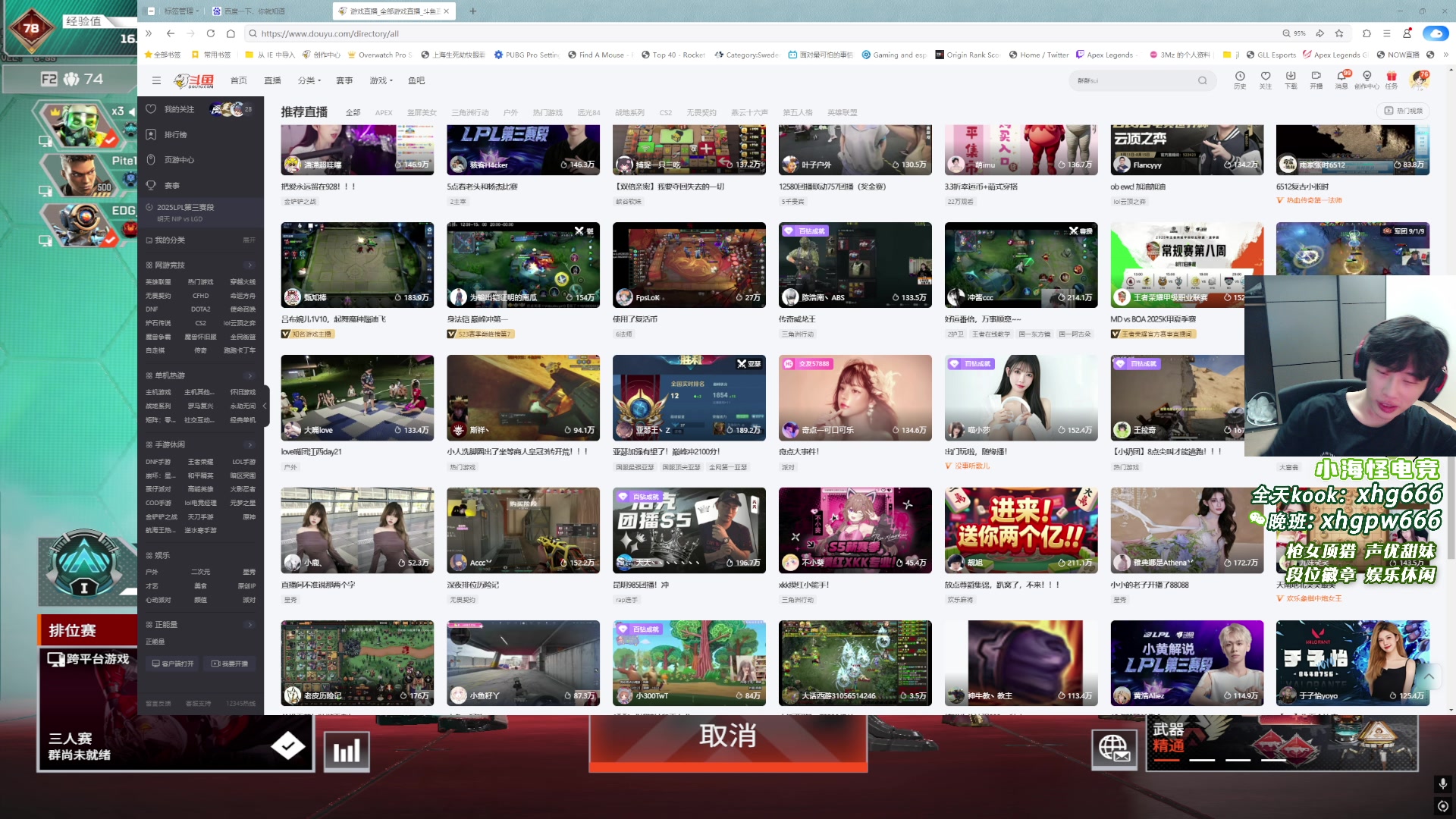Click the 客户端打开 button

[172, 664]
